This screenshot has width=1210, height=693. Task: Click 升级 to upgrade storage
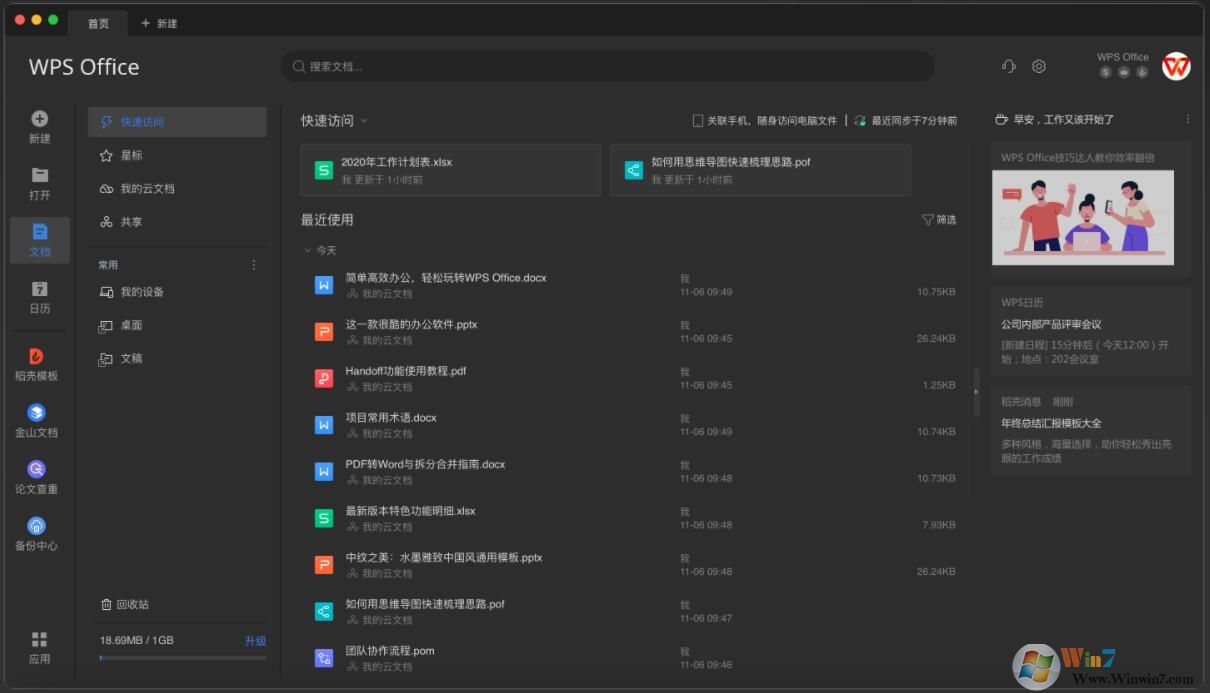point(256,640)
